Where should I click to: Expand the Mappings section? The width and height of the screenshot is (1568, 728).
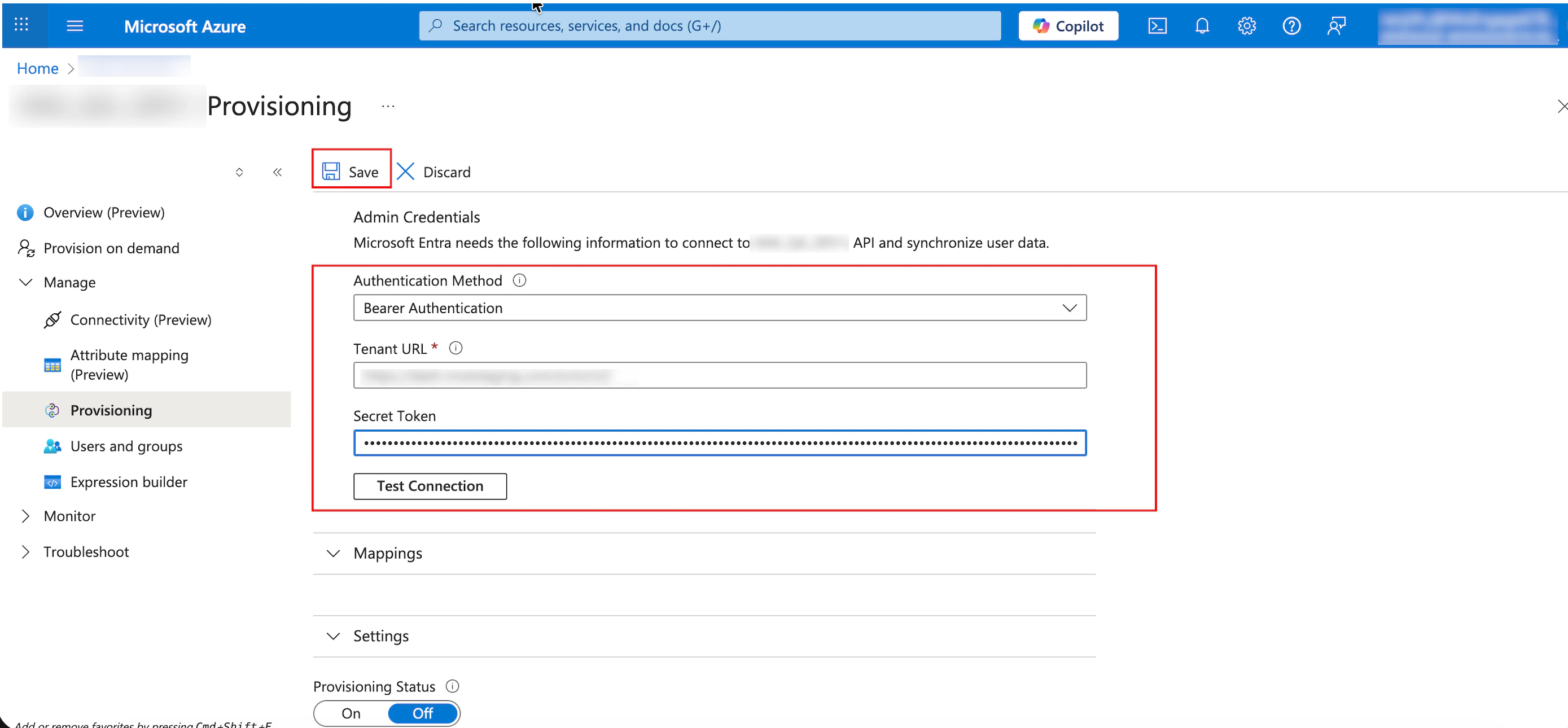(x=388, y=553)
